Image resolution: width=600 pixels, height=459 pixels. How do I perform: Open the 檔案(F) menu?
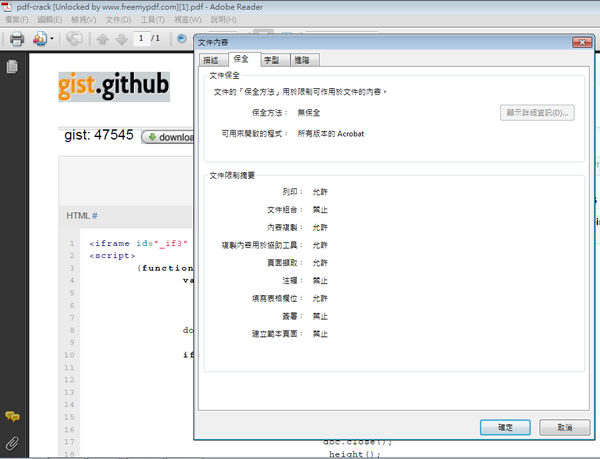17,20
